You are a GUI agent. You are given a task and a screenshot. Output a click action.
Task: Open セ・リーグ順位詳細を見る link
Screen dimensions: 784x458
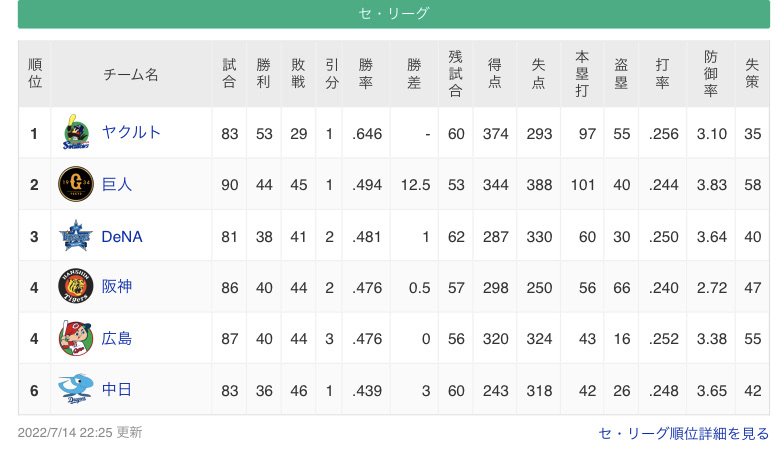click(x=684, y=434)
